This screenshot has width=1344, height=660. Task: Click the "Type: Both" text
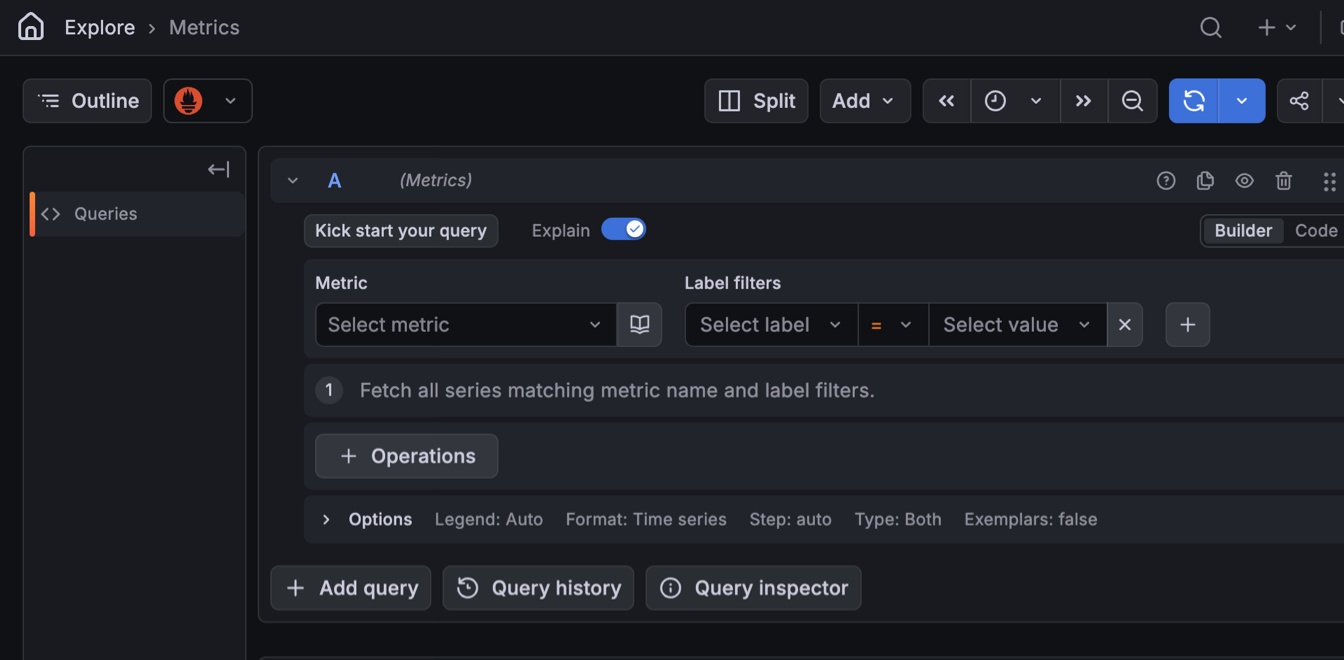click(x=898, y=520)
